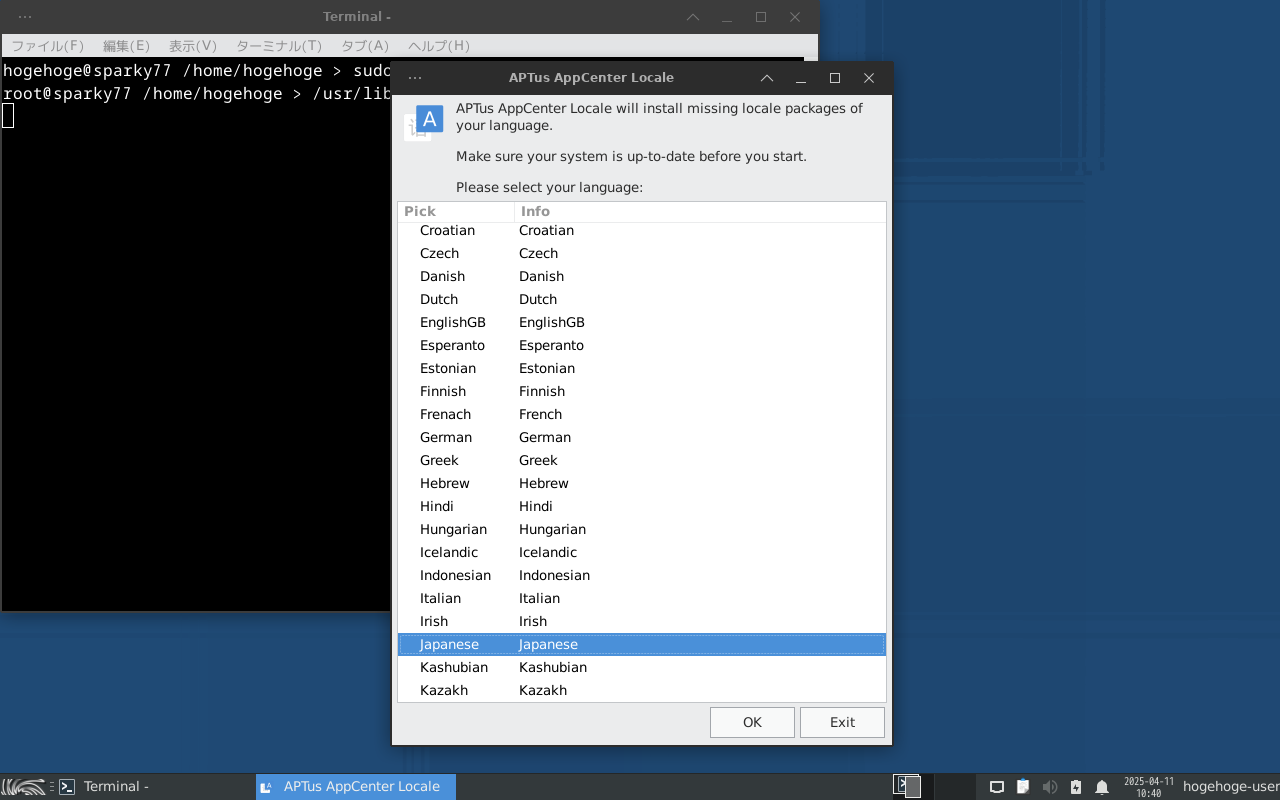This screenshot has height=800, width=1280.
Task: Pick Kazakh from the language list
Action: [x=642, y=690]
